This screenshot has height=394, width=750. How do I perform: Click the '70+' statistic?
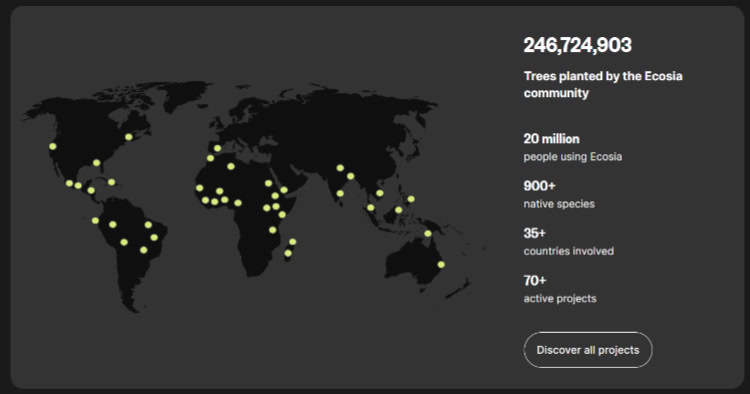(x=535, y=280)
